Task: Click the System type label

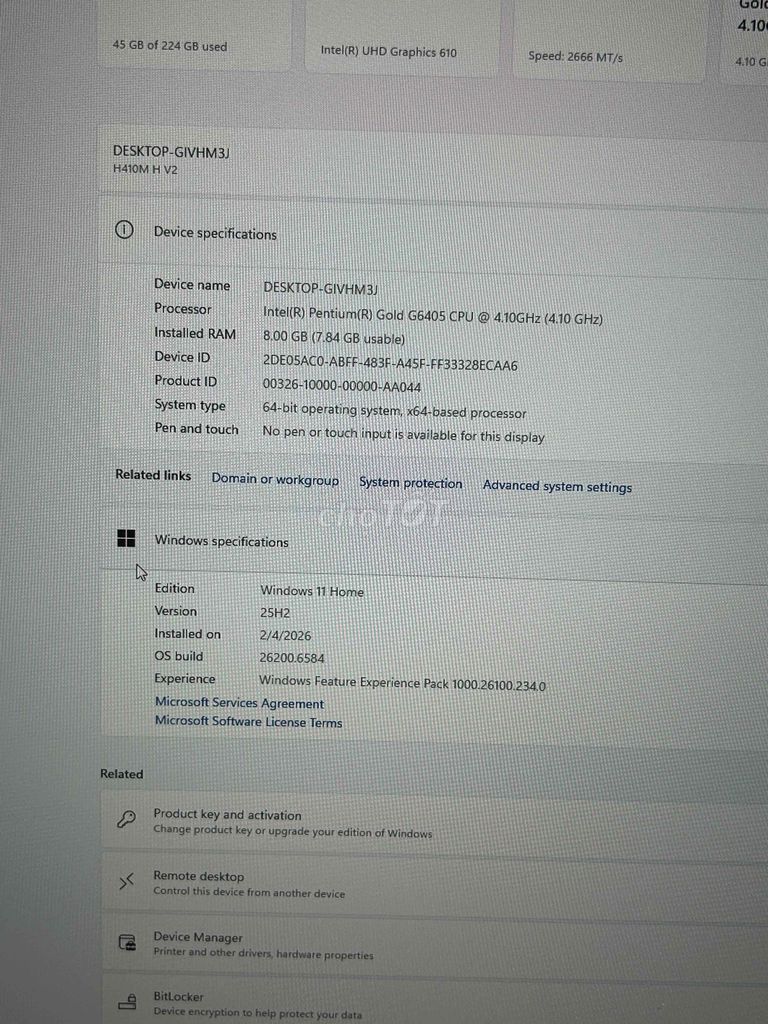Action: 190,405
